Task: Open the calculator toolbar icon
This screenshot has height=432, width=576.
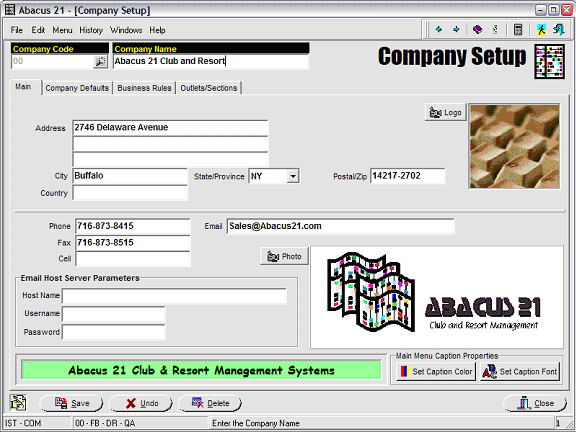Action: coord(518,29)
